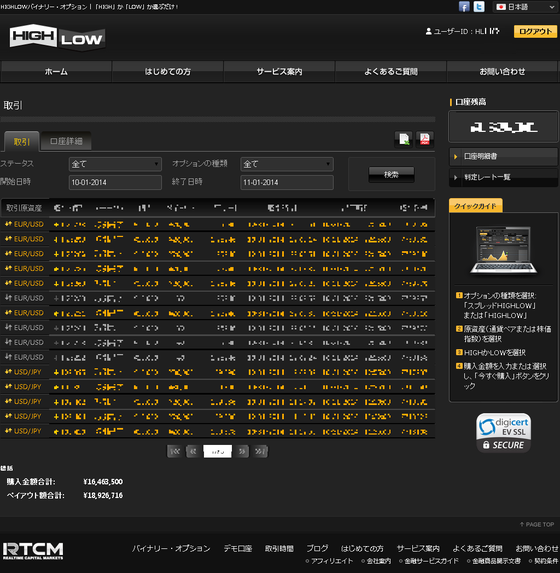Screen dimensions: 560x573
Task: Open the 日本語 language dropdown
Action: 525,7
